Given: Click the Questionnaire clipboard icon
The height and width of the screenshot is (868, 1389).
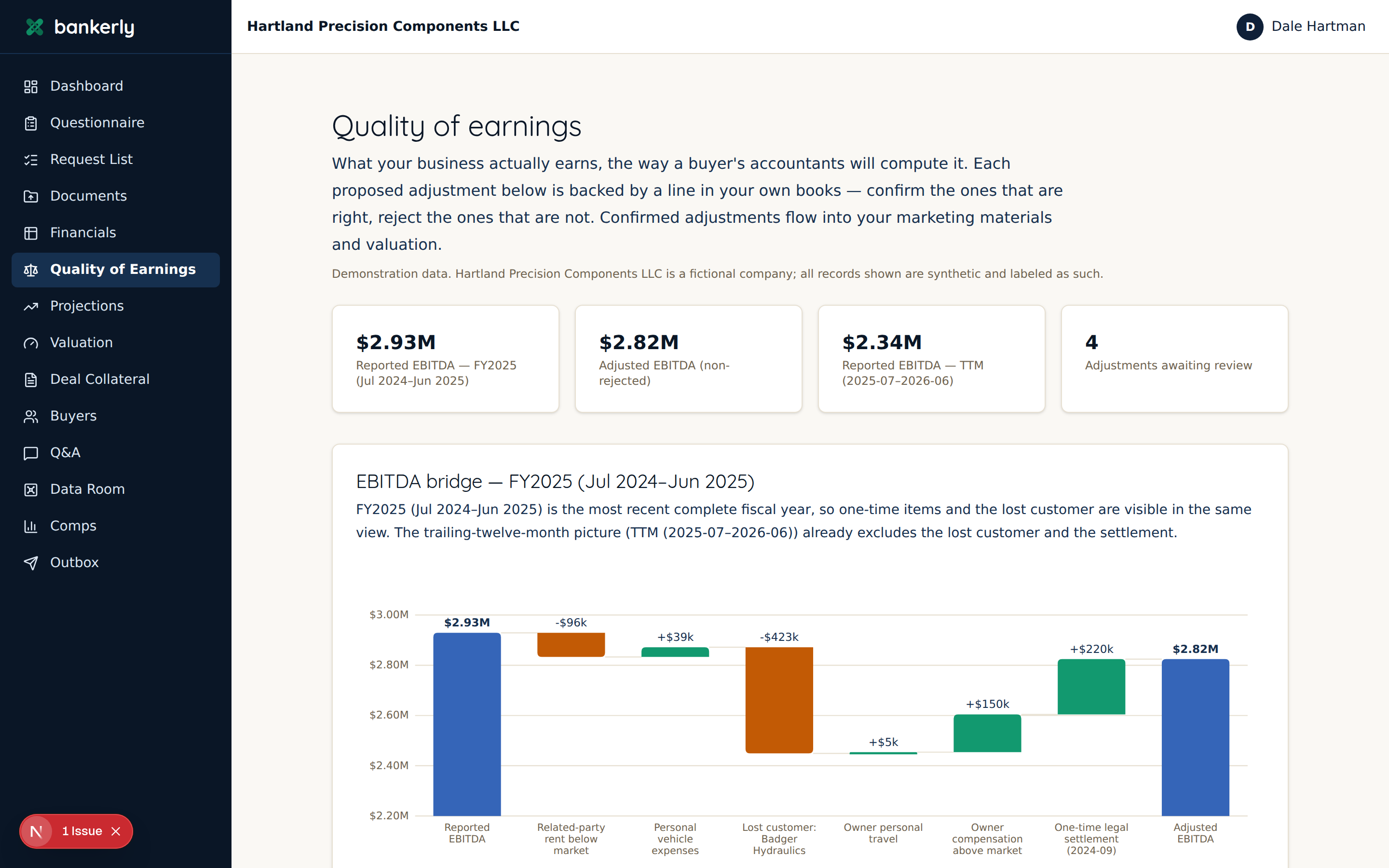Looking at the screenshot, I should click(x=31, y=123).
